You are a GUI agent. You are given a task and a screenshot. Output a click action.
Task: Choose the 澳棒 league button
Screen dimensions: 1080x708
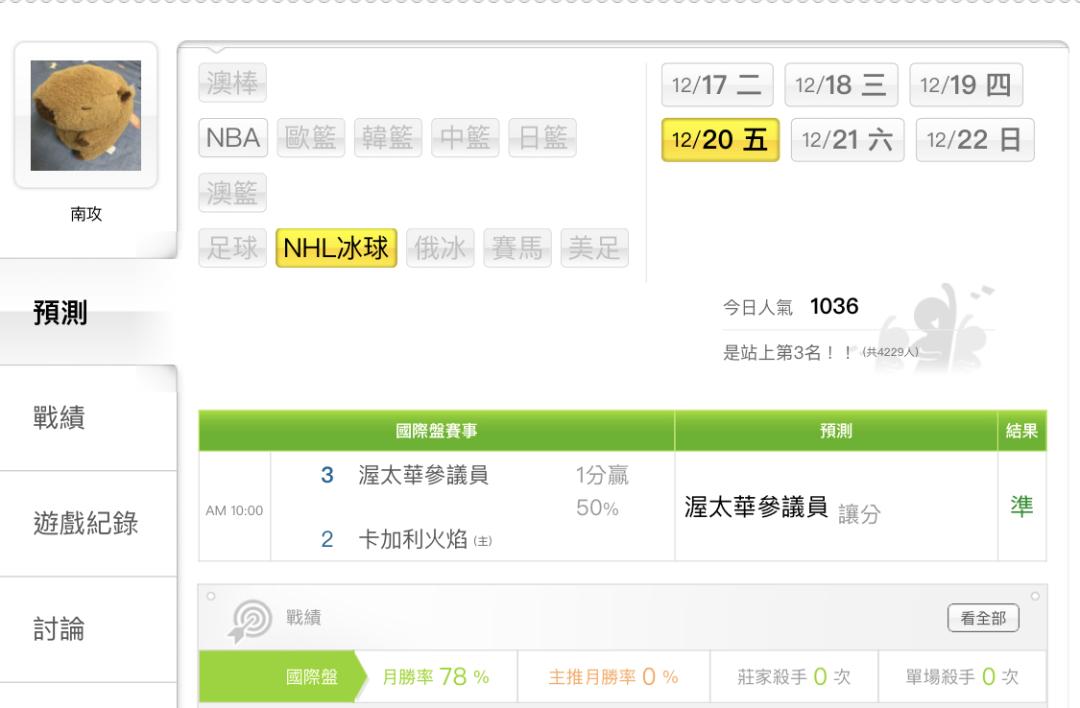click(233, 85)
